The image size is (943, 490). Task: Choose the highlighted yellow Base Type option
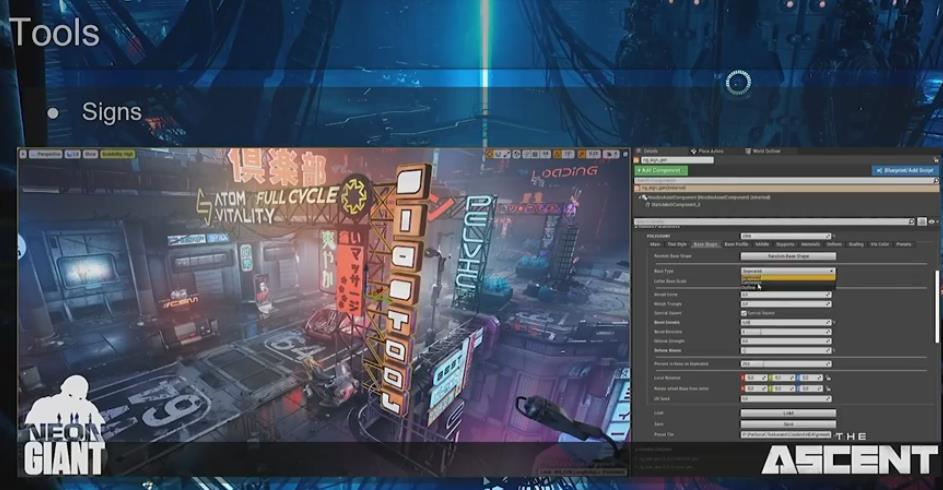788,278
